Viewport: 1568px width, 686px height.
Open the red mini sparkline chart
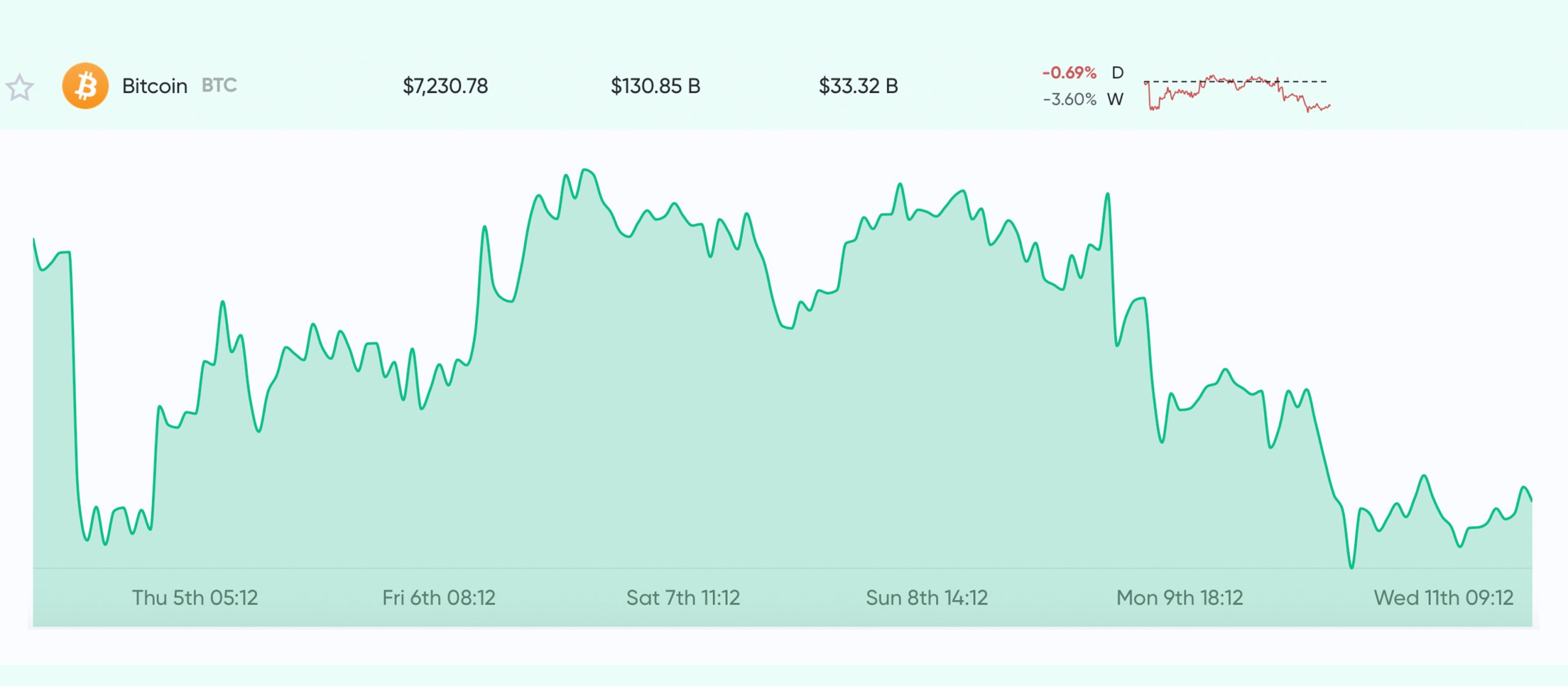coord(1236,92)
